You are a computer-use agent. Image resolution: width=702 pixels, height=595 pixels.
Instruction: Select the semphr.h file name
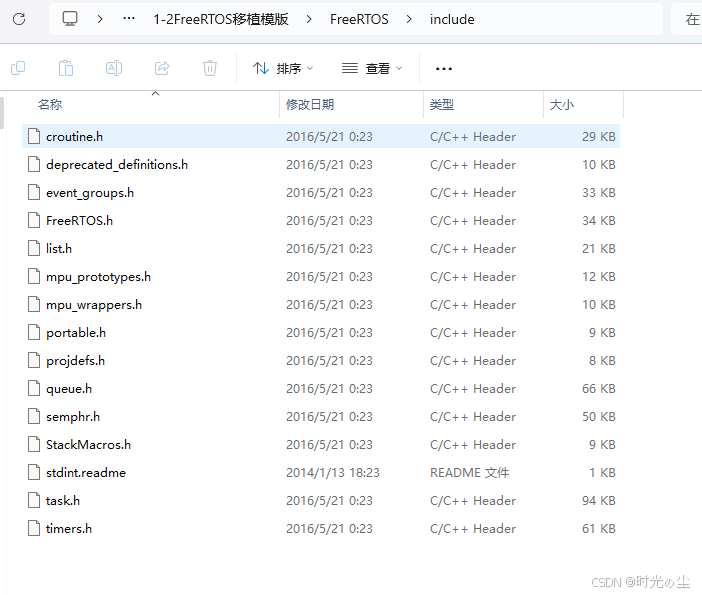tap(73, 417)
